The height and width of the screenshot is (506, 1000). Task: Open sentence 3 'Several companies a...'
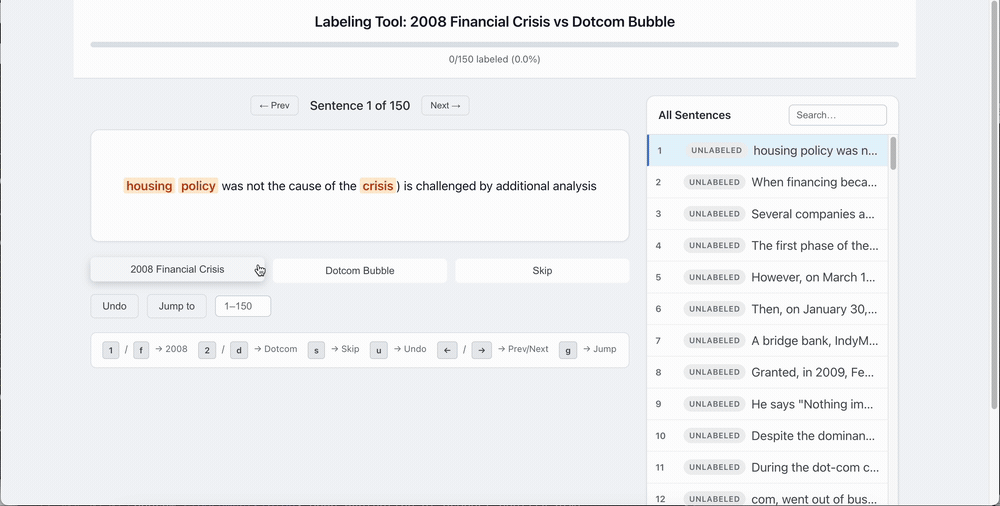(767, 214)
